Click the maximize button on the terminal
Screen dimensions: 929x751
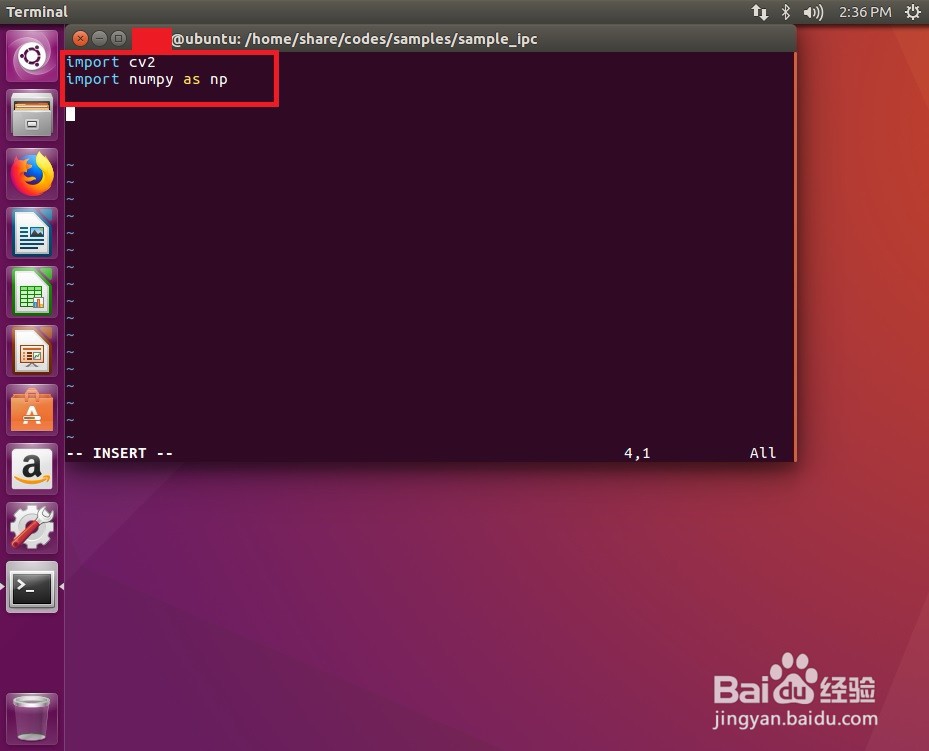pos(119,38)
